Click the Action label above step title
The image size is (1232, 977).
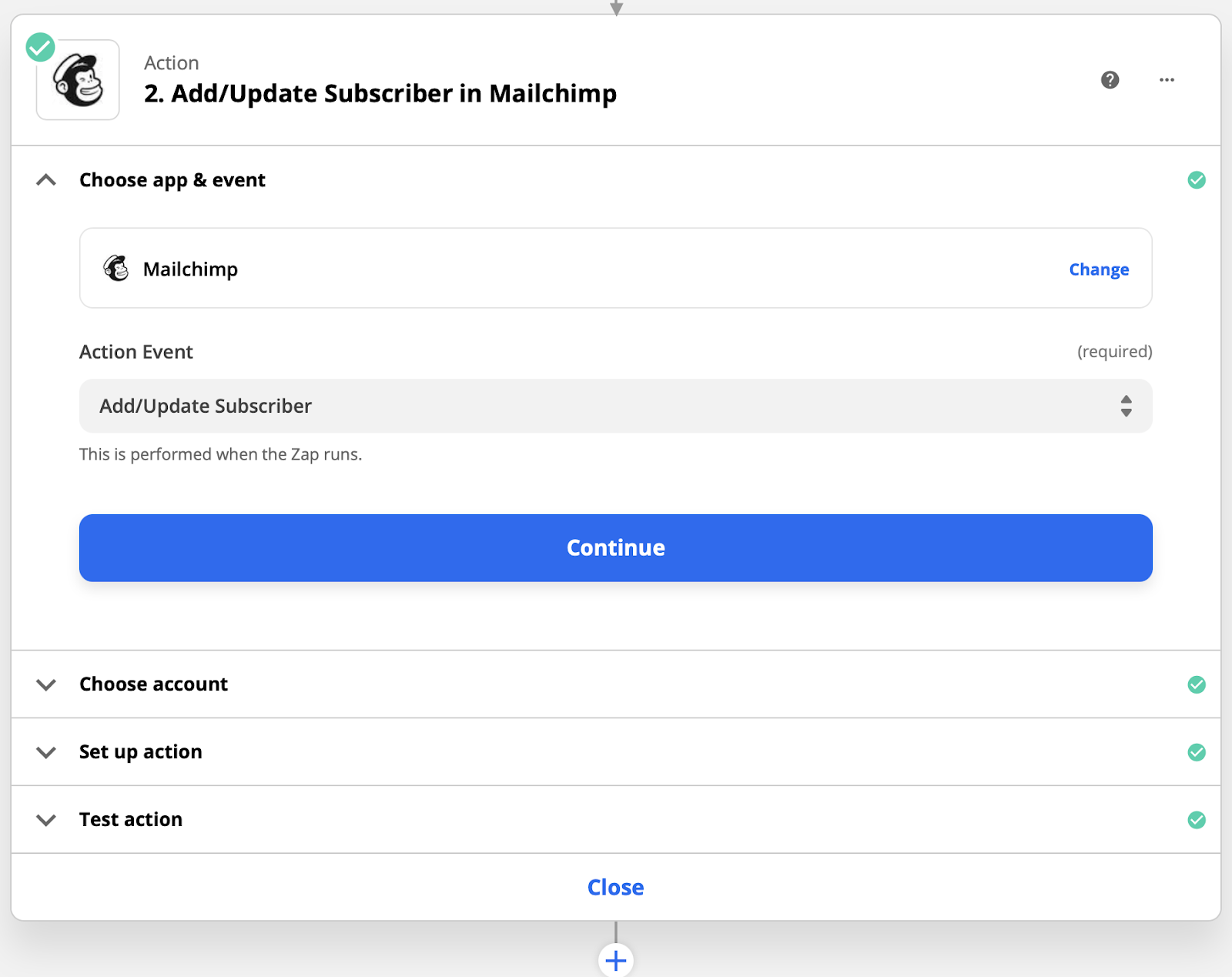172,63
